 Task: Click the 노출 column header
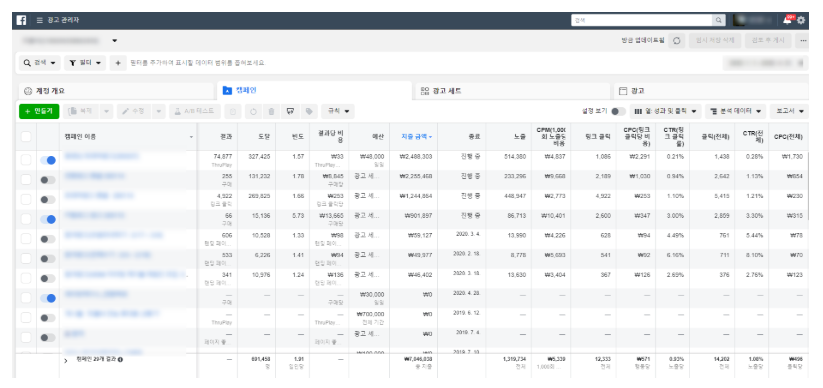[508, 137]
